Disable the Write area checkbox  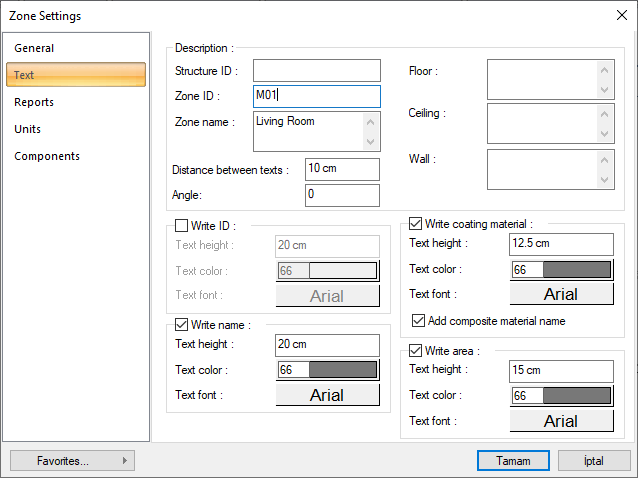(417, 351)
